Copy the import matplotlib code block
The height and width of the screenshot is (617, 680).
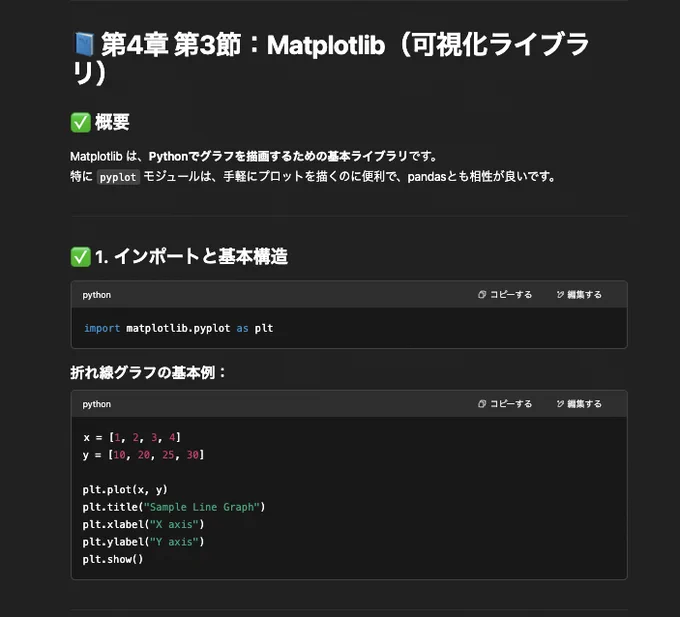(505, 294)
